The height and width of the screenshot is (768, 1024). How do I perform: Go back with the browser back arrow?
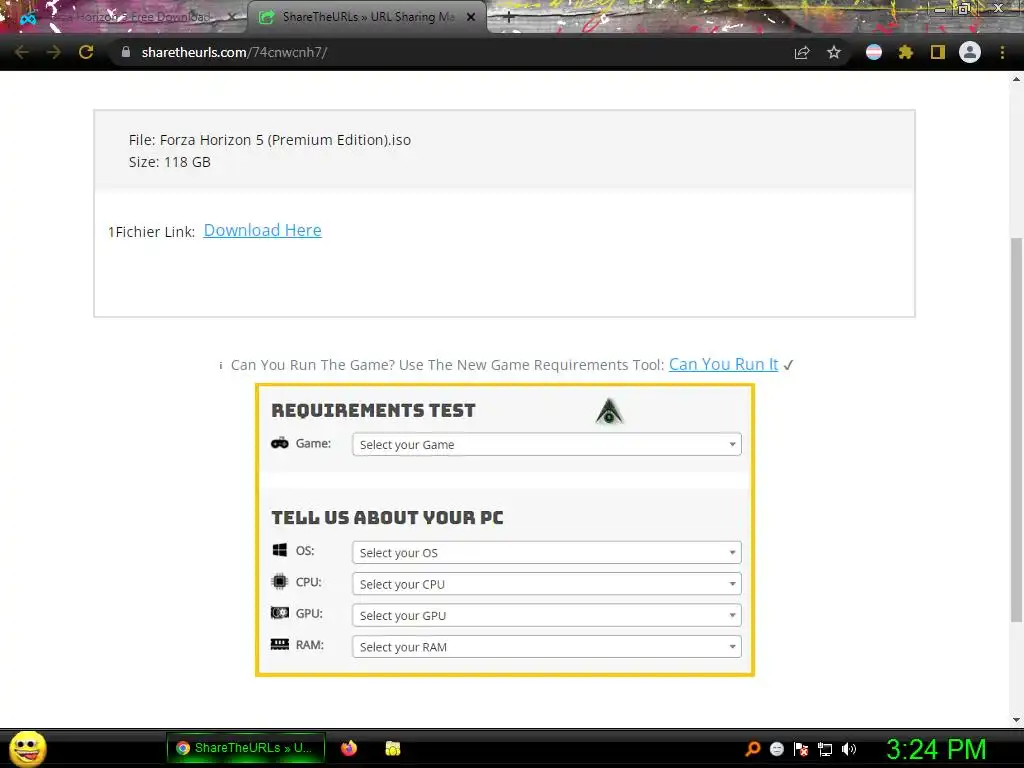click(22, 52)
